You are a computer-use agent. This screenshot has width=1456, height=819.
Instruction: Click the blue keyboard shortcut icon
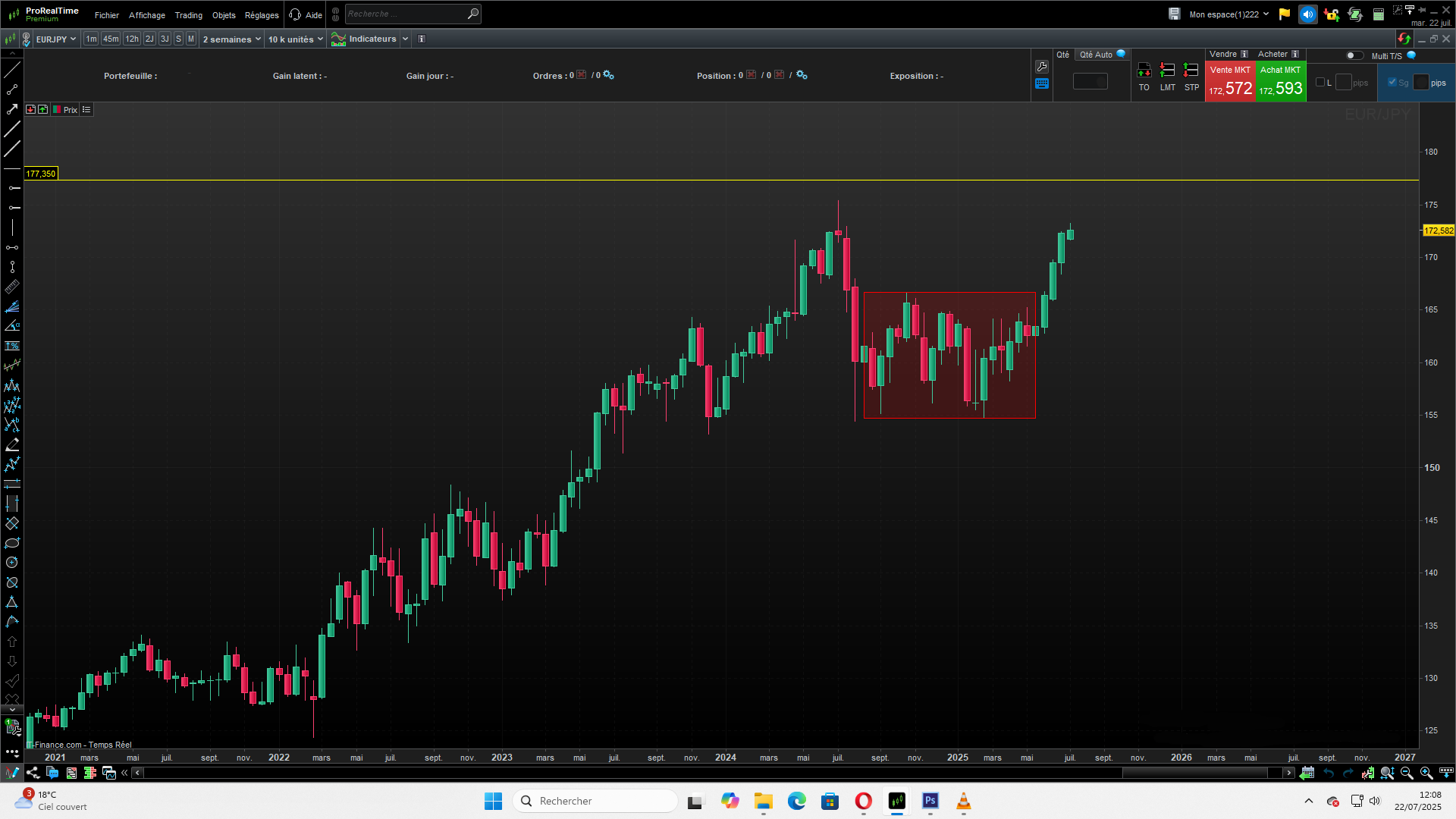[x=1042, y=84]
